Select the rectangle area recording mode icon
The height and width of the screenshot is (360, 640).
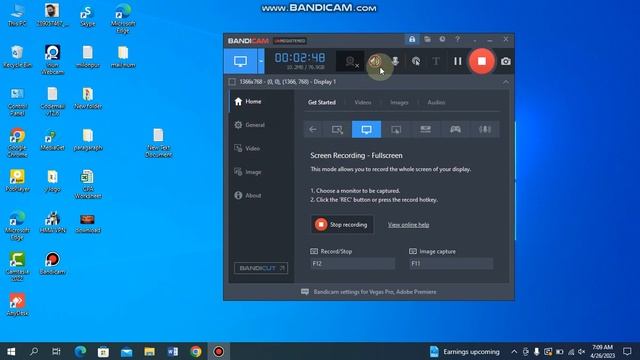(337, 129)
